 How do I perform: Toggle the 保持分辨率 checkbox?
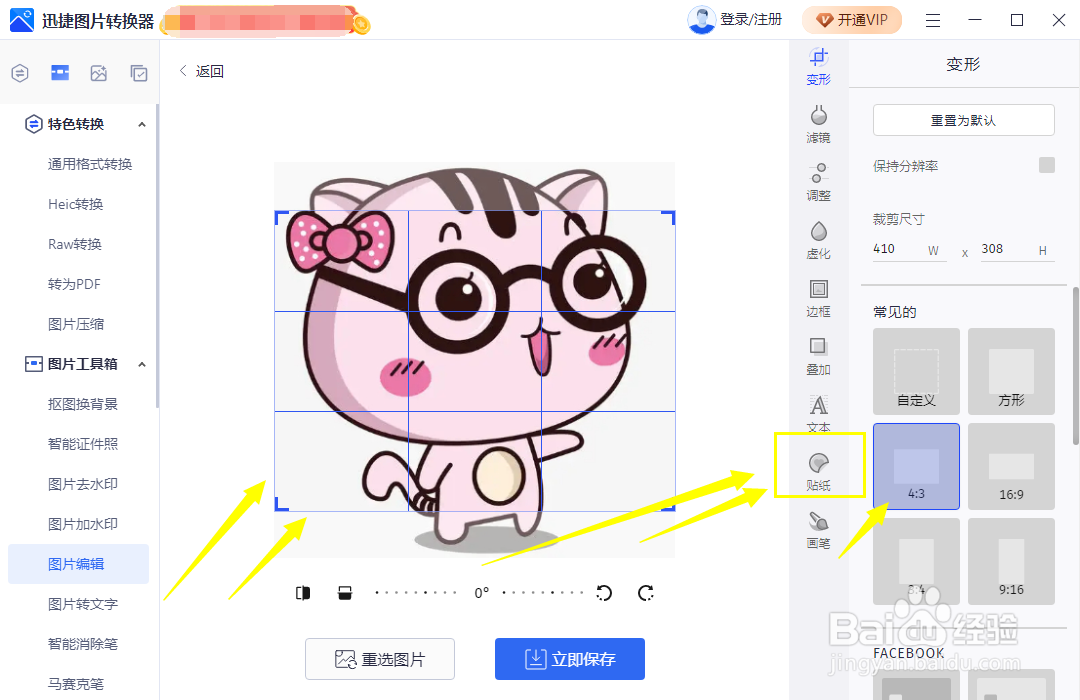pyautogui.click(x=1046, y=165)
